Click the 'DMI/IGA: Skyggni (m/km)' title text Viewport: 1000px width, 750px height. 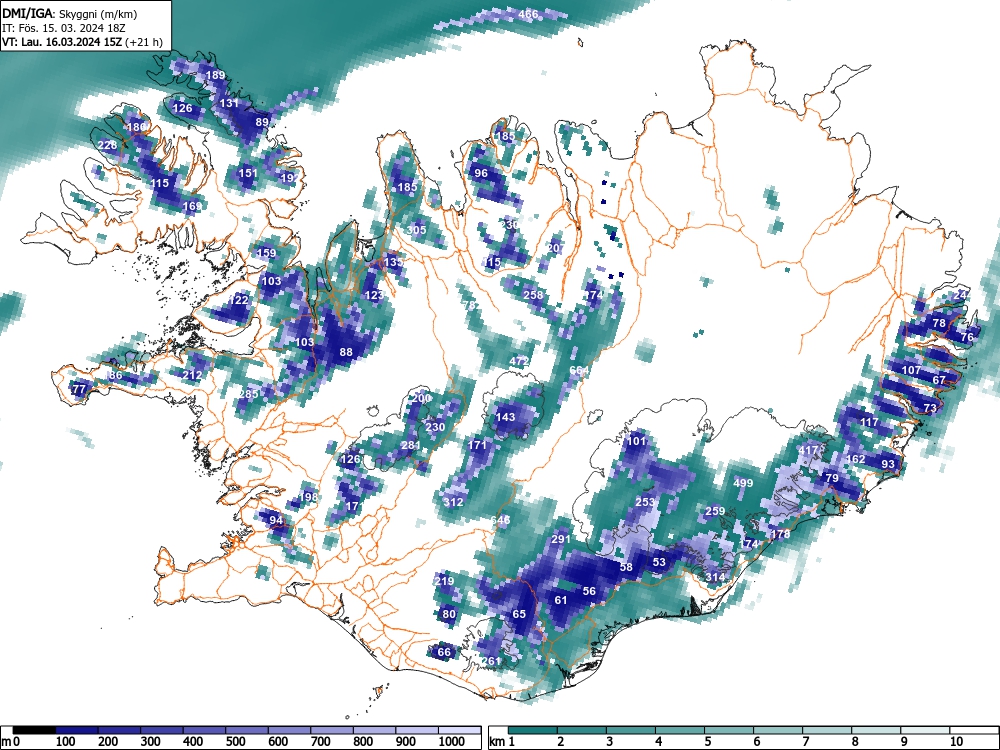(70, 14)
